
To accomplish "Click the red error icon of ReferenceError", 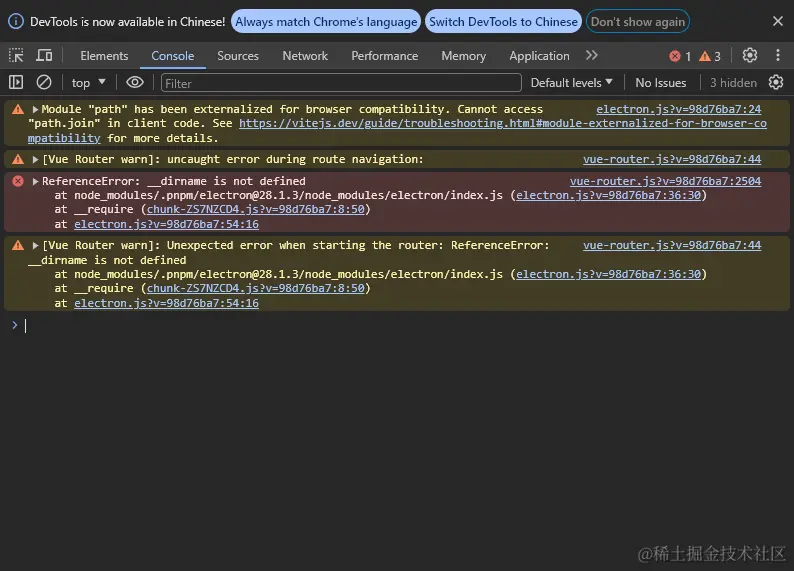I will click(18, 181).
